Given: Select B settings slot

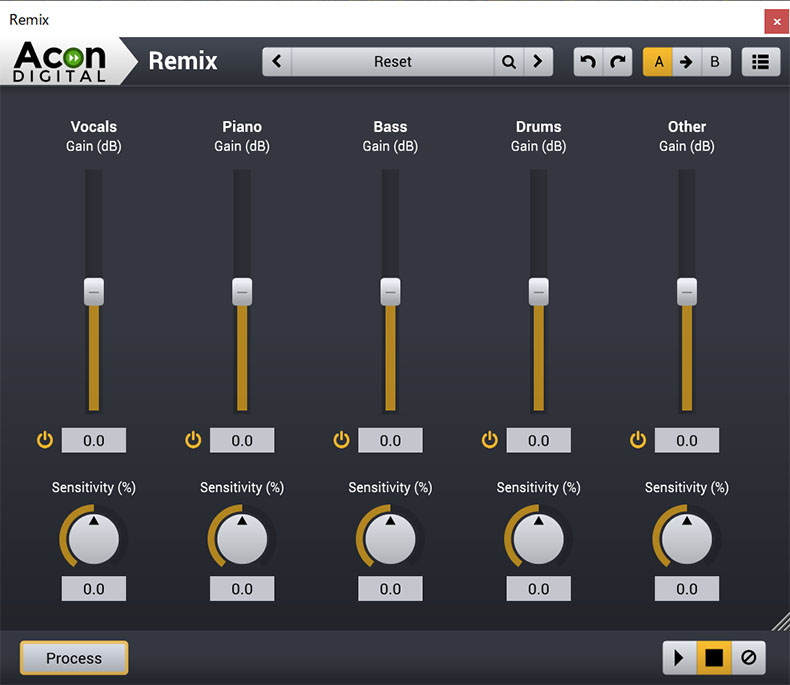Looking at the screenshot, I should 715,61.
